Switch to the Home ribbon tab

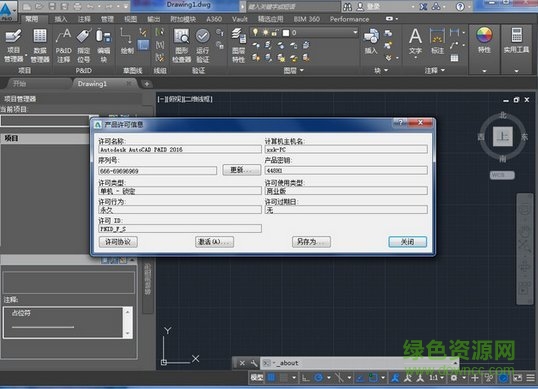[32, 19]
